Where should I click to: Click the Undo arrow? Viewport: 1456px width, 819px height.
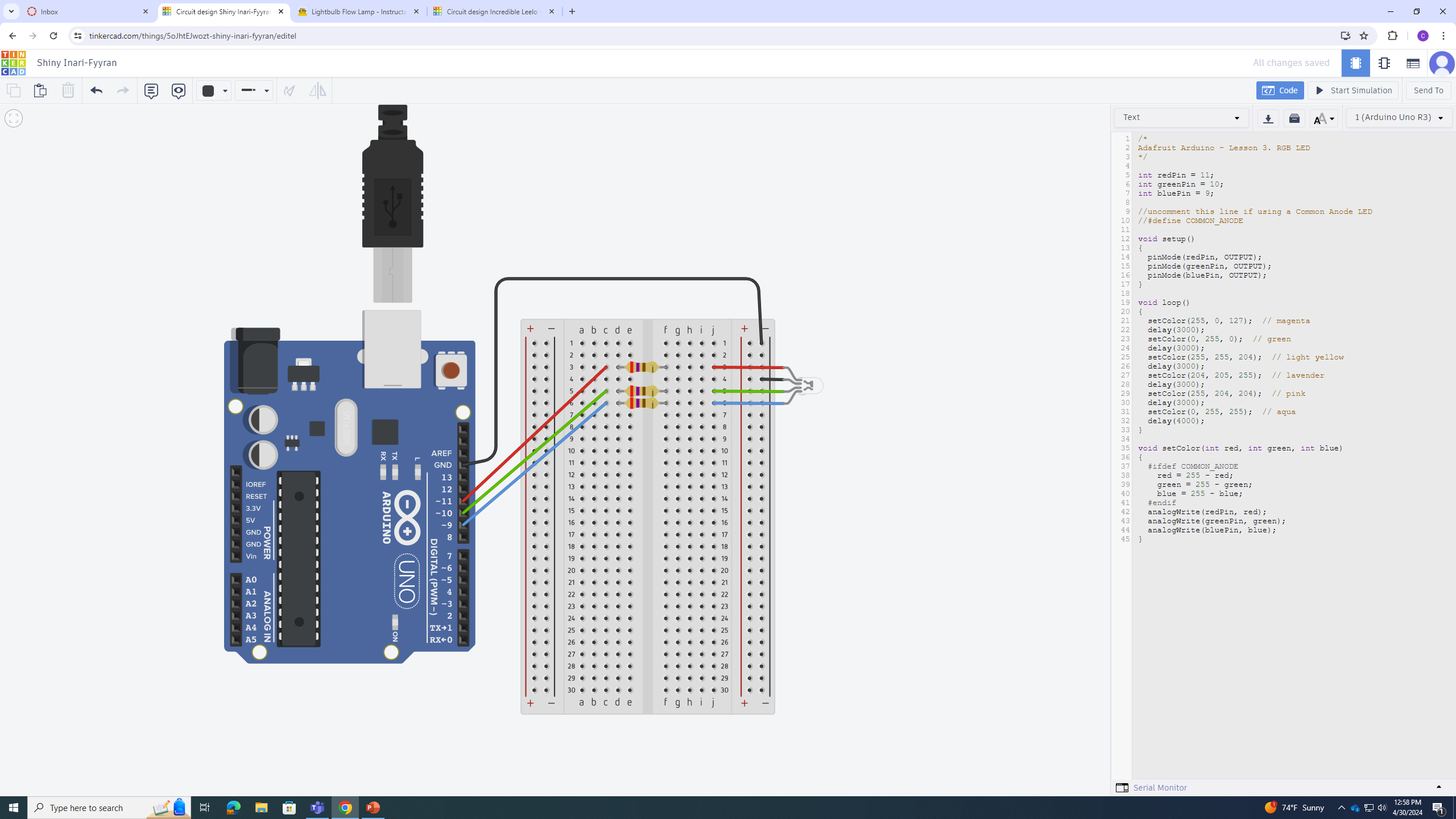[96, 90]
